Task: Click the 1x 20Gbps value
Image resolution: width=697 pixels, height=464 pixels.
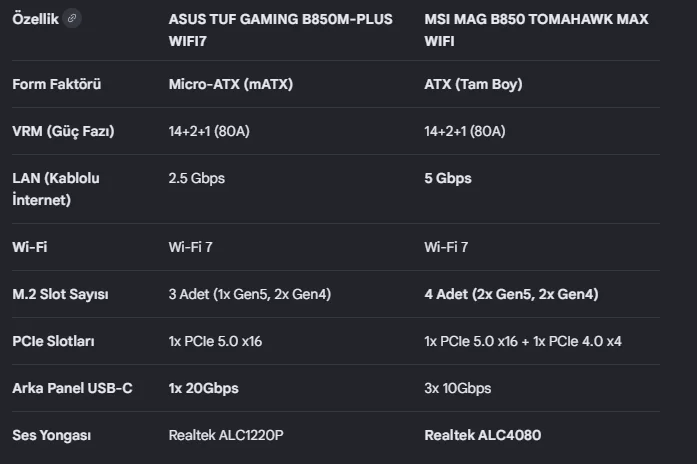Action: pyautogui.click(x=204, y=388)
